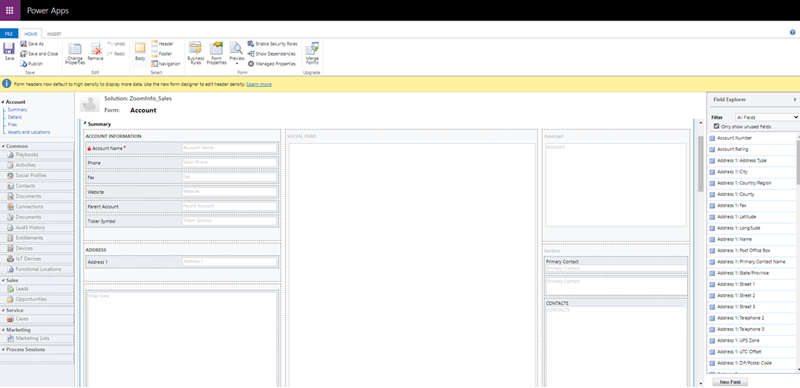Open Form Properties
The width and height of the screenshot is (800, 388).
coord(216,54)
